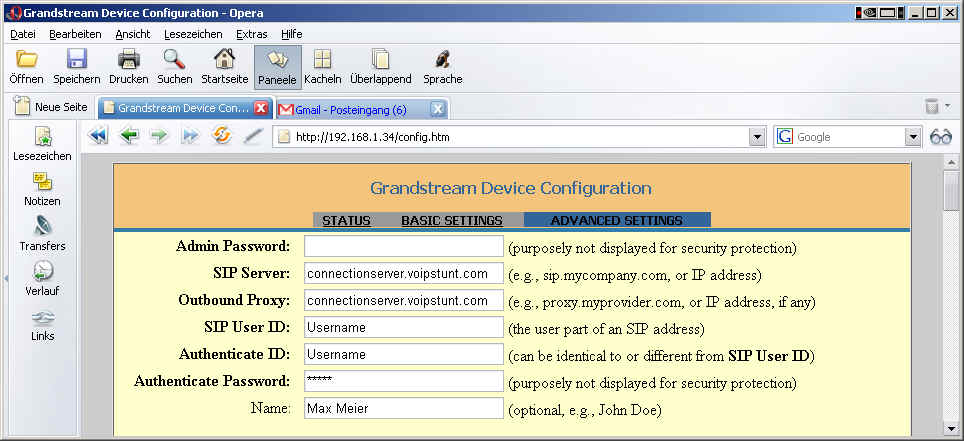Click the Kacheln tile icon
This screenshot has height=441, width=964.
coord(322,60)
